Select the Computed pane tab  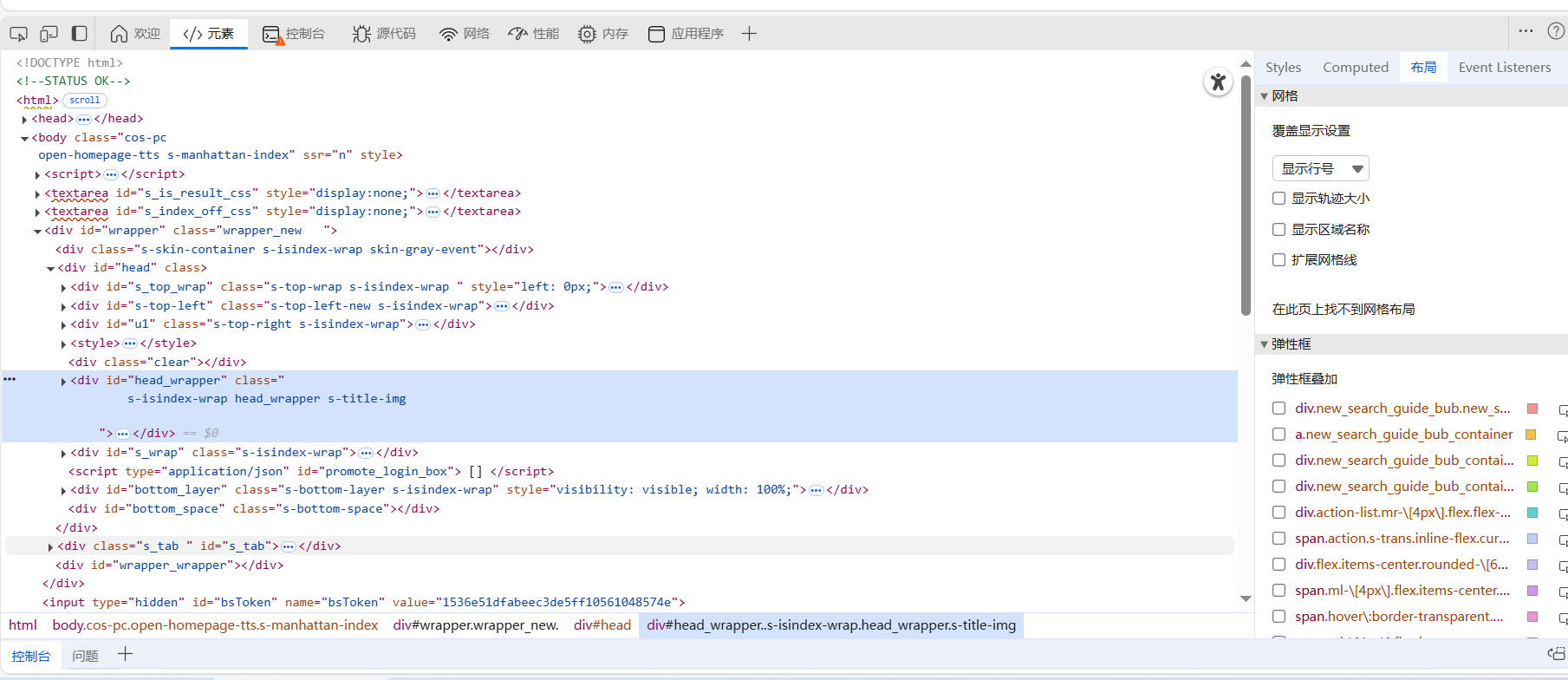point(1356,68)
